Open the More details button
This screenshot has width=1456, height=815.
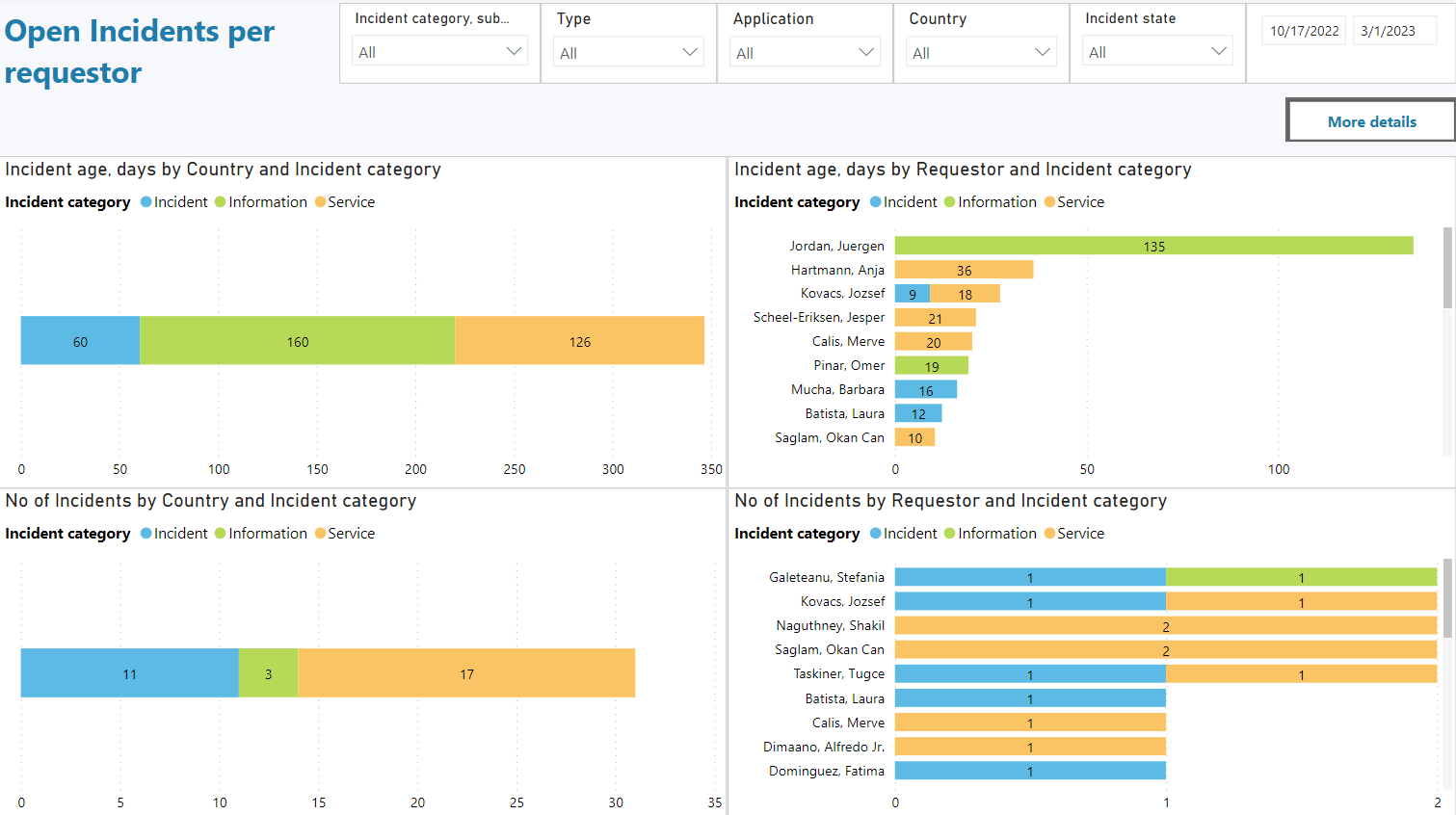click(x=1371, y=121)
